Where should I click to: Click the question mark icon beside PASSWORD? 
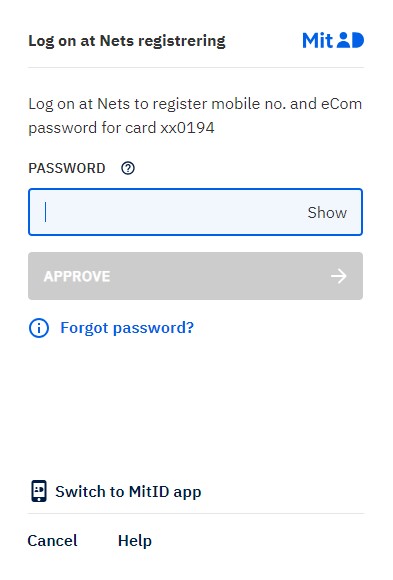(128, 168)
